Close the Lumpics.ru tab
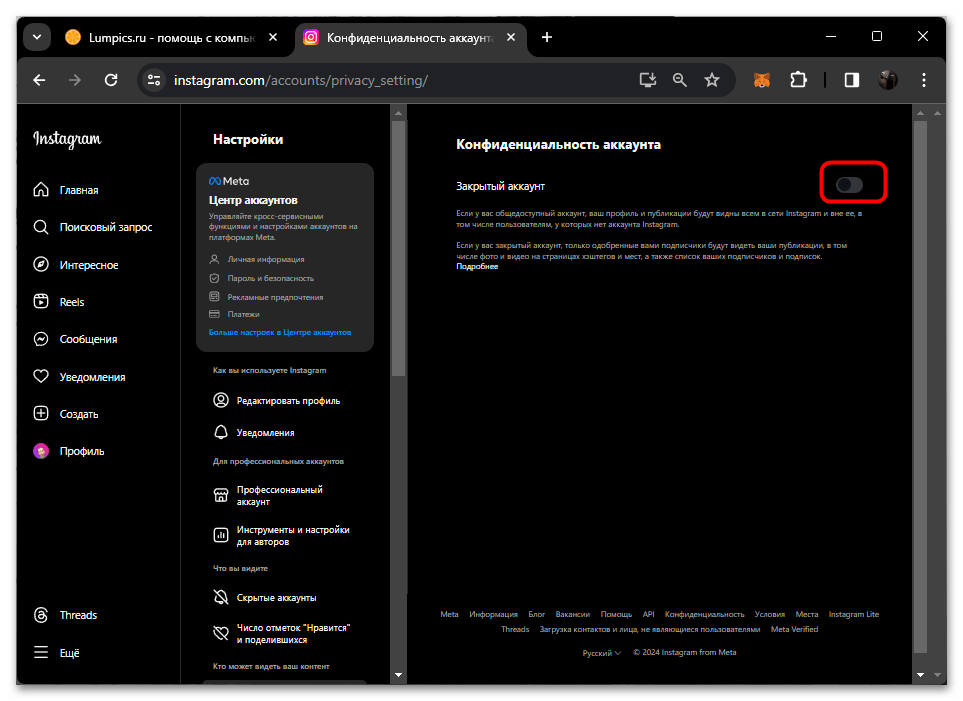The height and width of the screenshot is (701, 963). [273, 37]
